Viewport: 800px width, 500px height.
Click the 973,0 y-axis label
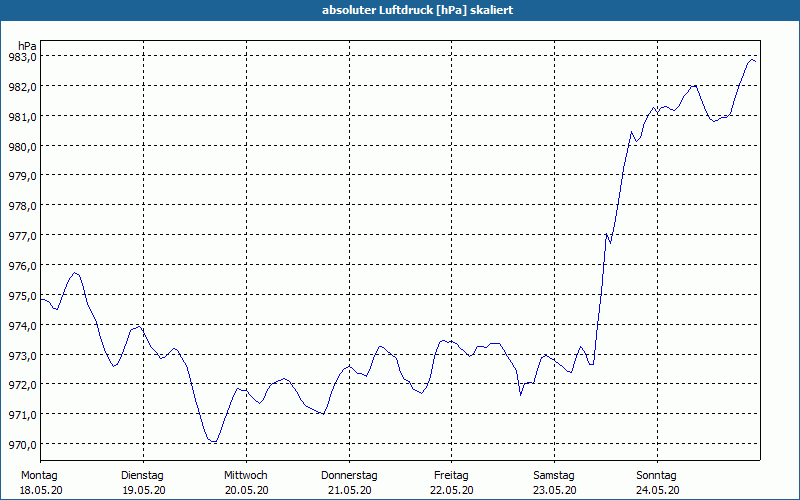click(22, 355)
